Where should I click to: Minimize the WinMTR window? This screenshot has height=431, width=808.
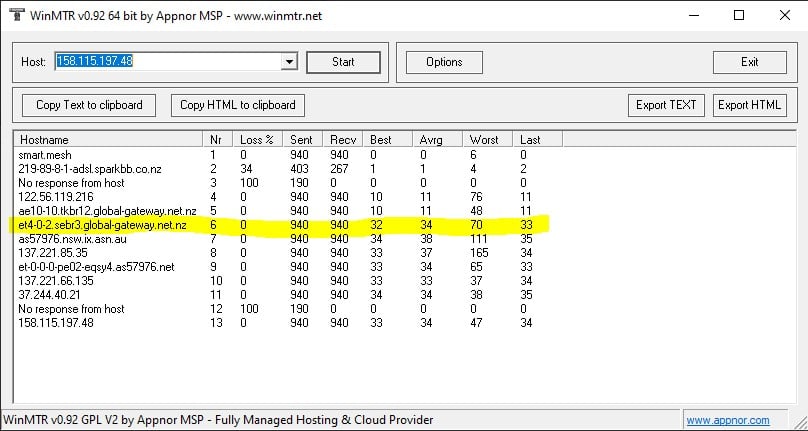pyautogui.click(x=694, y=15)
